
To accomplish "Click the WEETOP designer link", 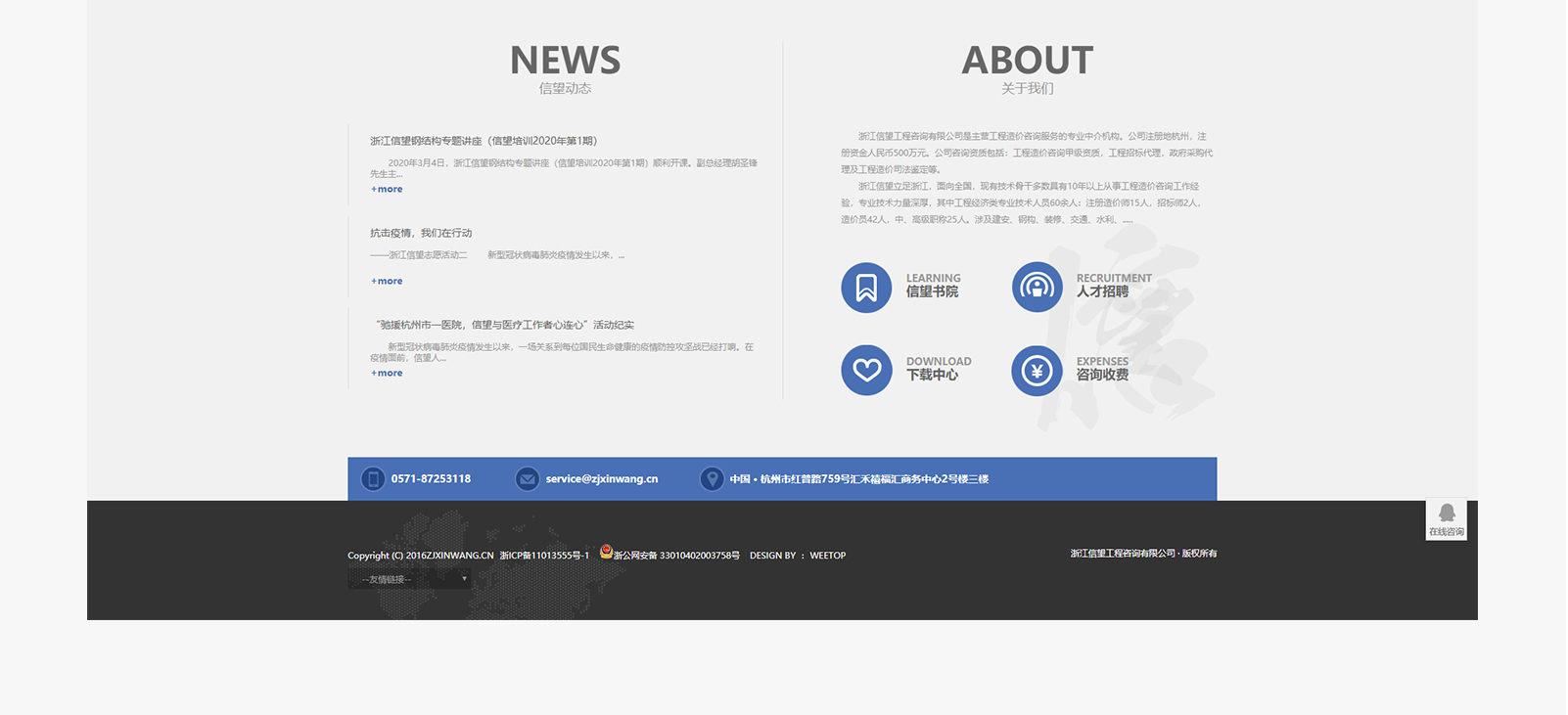I will [827, 556].
